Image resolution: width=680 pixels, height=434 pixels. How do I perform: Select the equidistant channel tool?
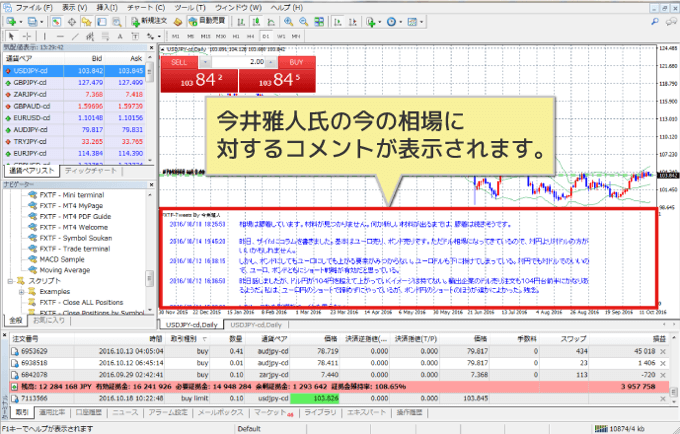point(90,36)
